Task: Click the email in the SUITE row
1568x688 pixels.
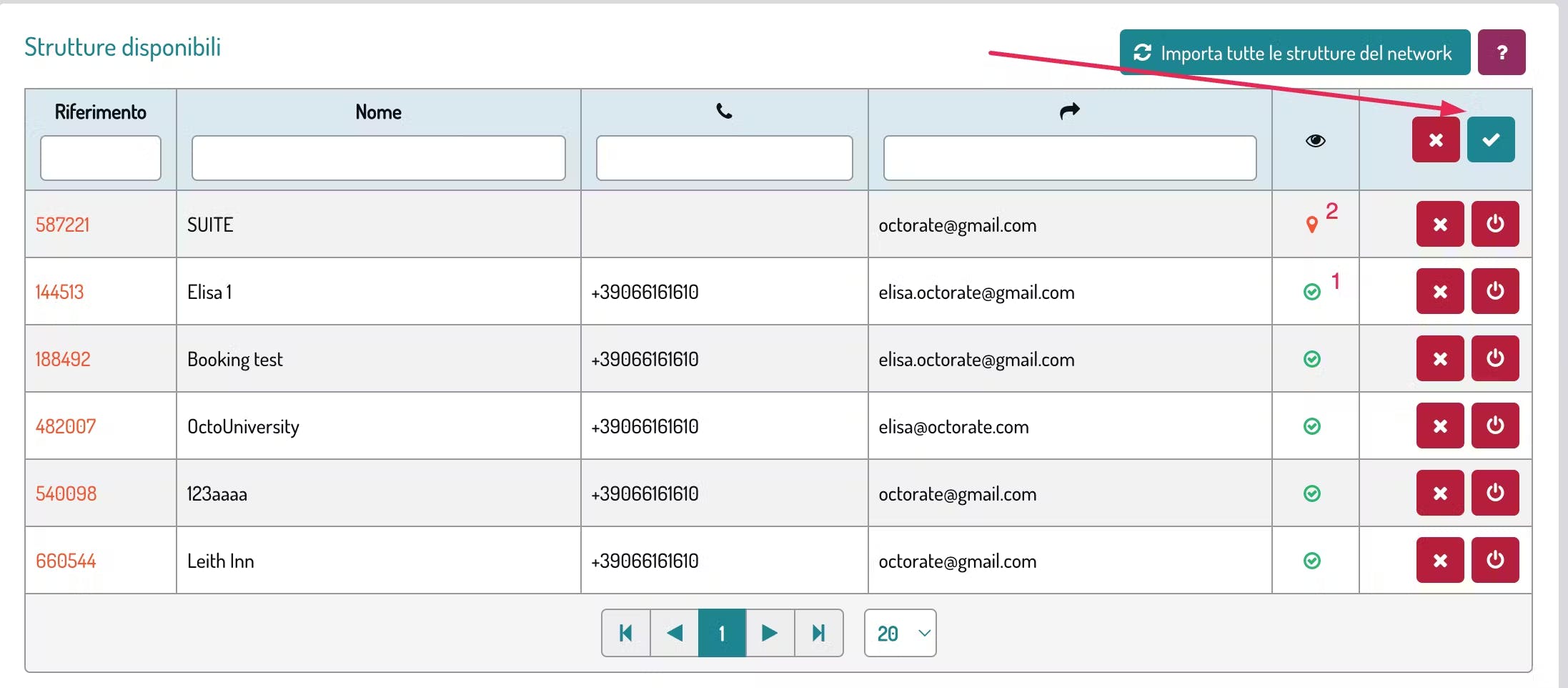Action: [x=958, y=225]
